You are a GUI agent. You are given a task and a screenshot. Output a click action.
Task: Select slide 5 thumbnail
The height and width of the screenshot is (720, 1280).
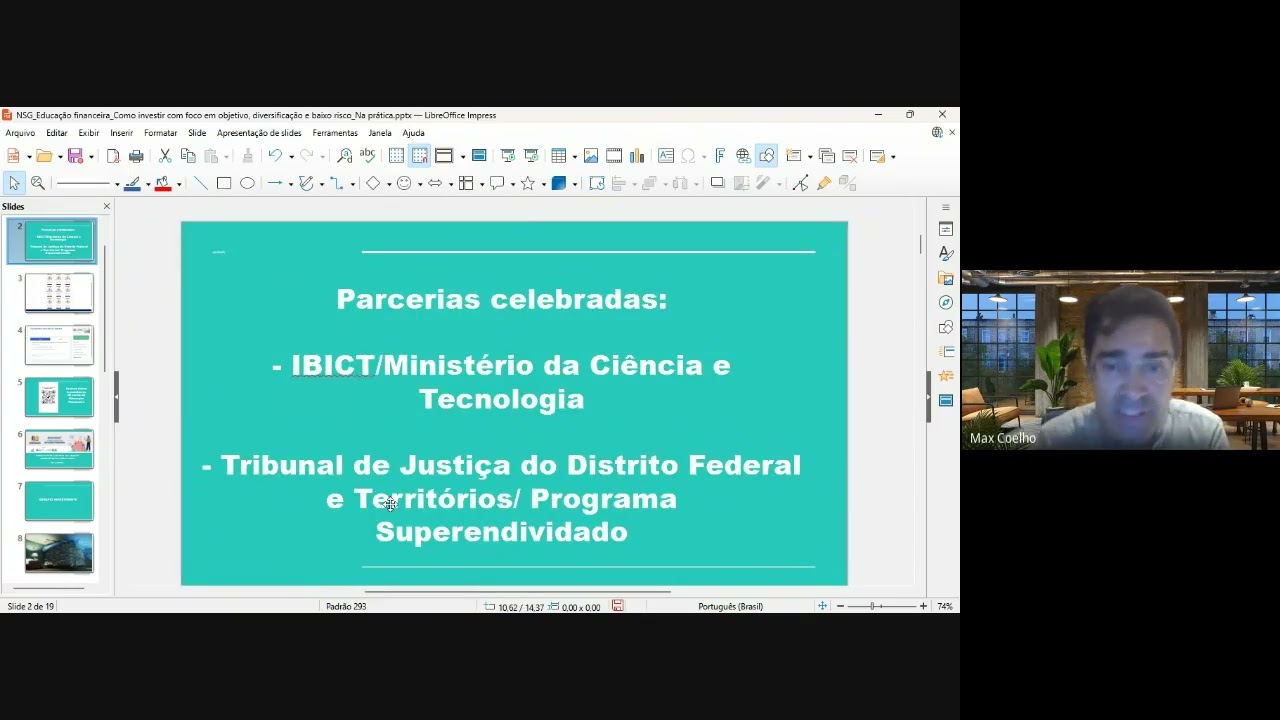click(59, 397)
